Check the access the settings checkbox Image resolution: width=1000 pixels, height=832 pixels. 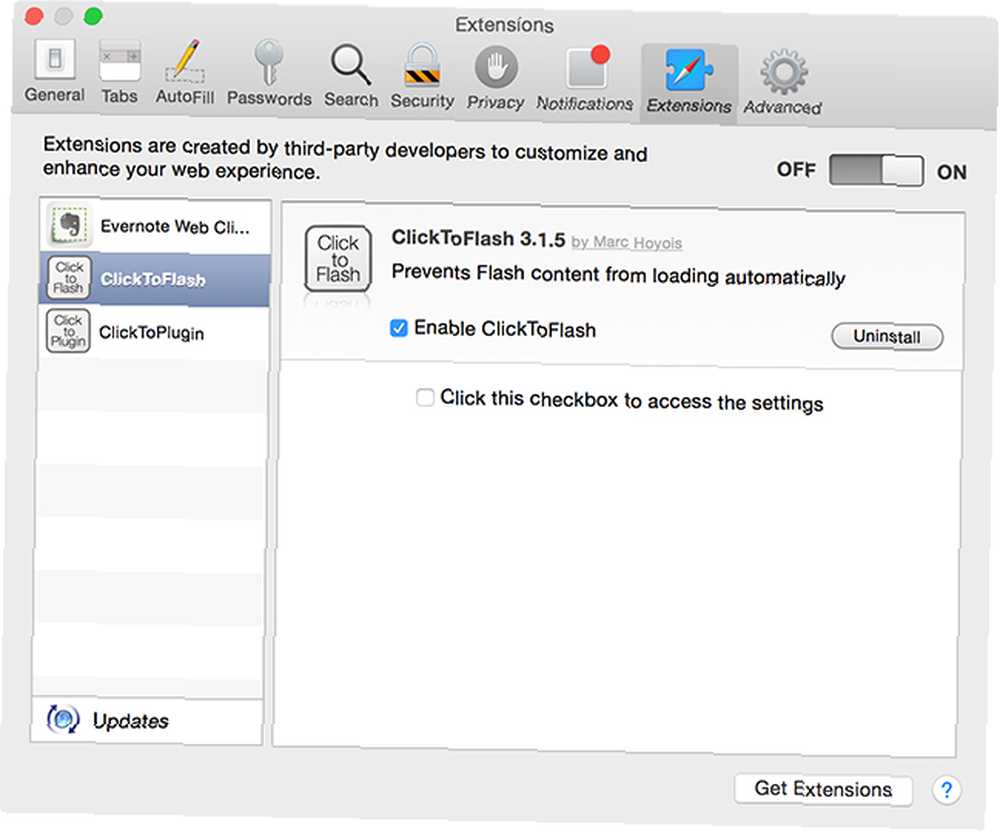click(x=425, y=397)
